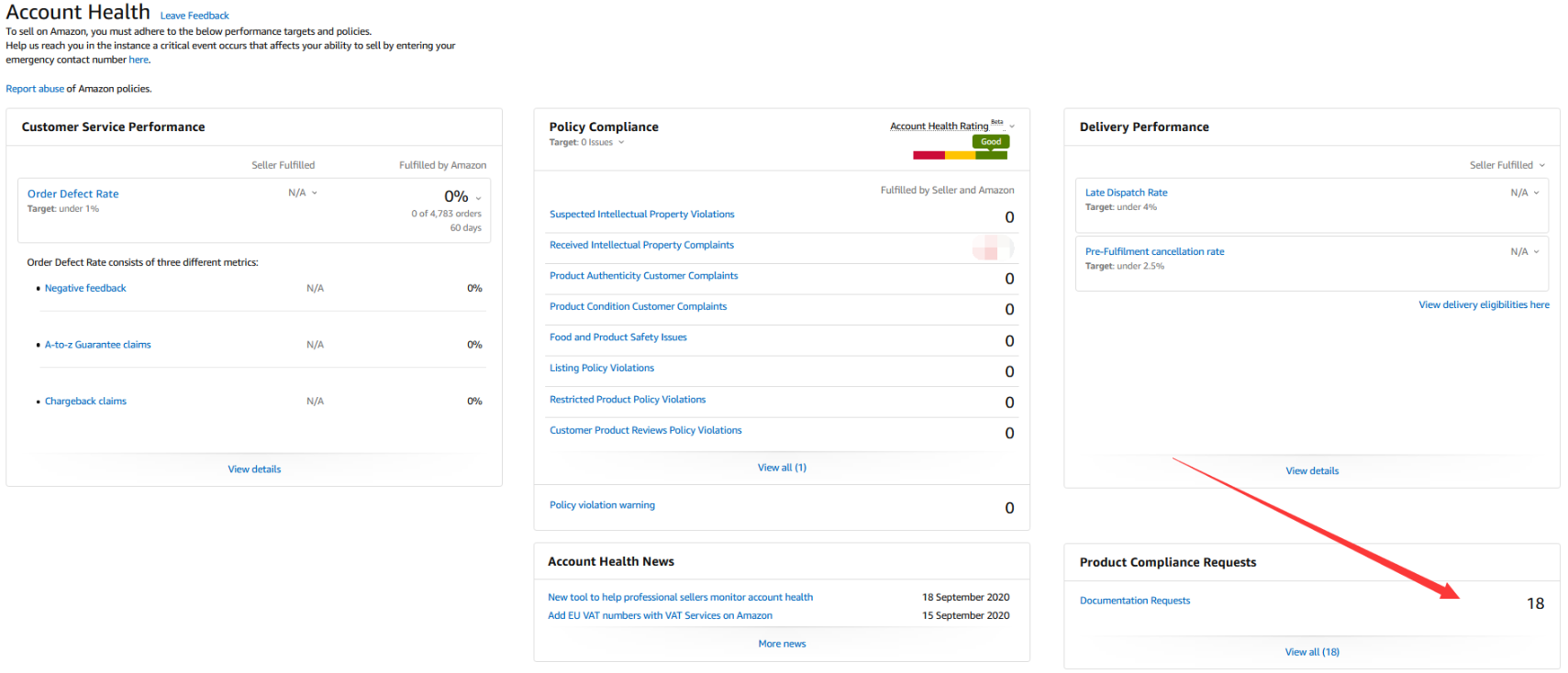The width and height of the screenshot is (1568, 673).
Task: Open the Leave Feedback link
Action: pyautogui.click(x=195, y=16)
